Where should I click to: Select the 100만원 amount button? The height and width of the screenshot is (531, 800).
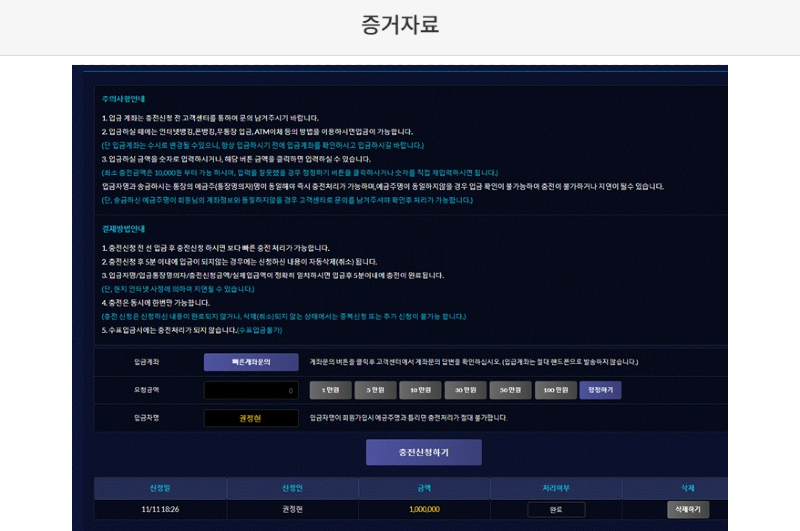pyautogui.click(x=555, y=390)
